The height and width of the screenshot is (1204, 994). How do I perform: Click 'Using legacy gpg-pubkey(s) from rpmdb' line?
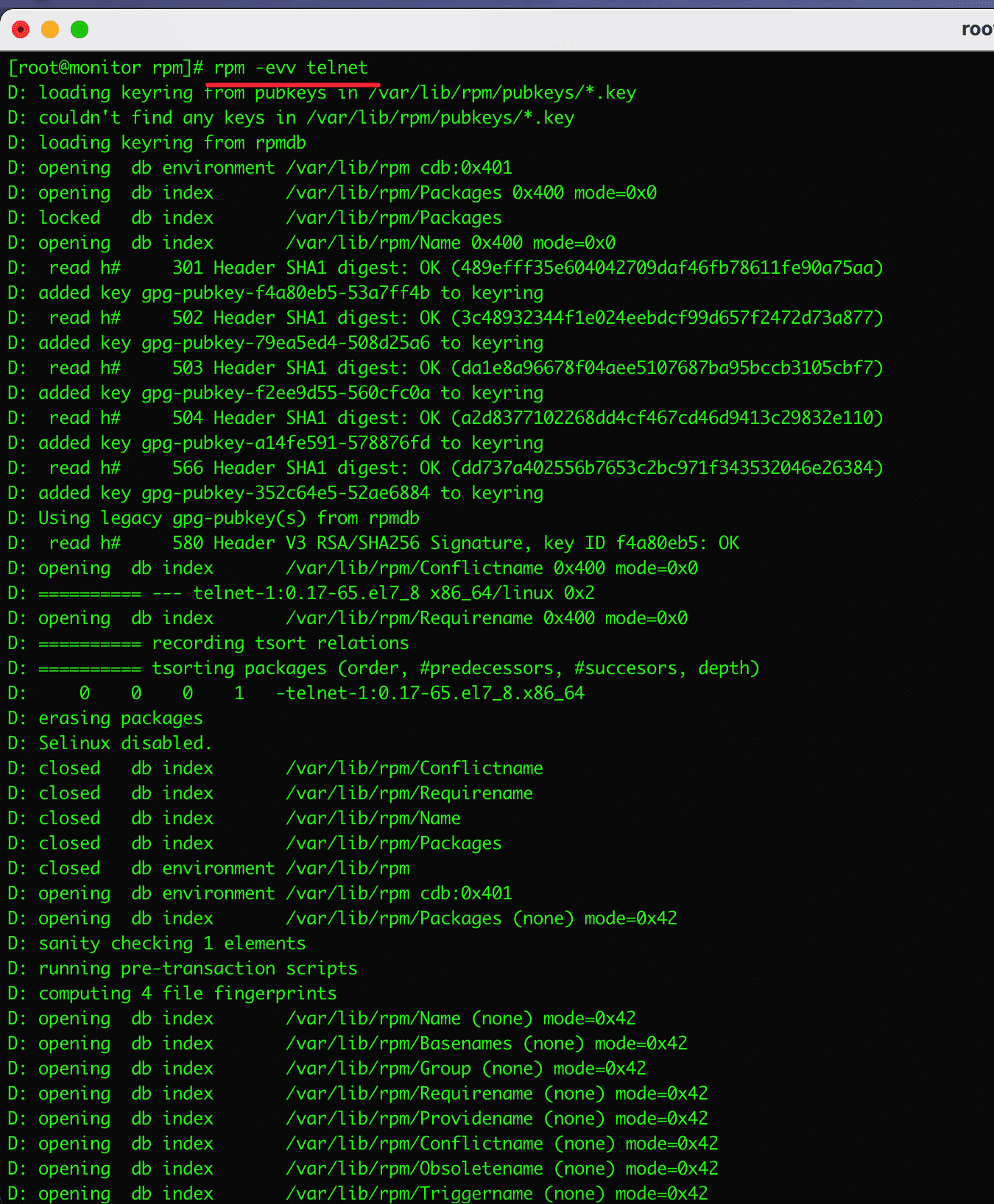pos(228,518)
